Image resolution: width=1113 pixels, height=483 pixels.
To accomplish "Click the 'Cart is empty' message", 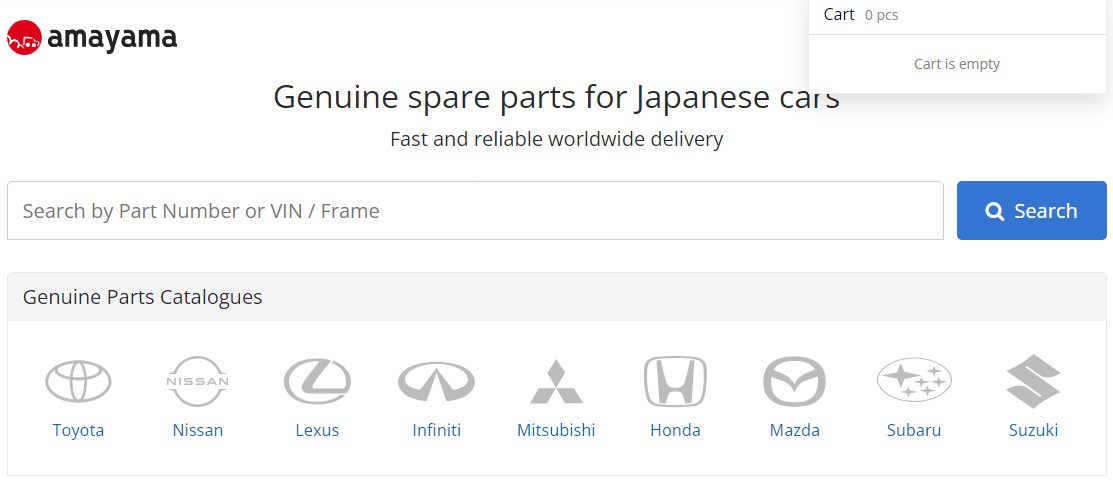I will (x=957, y=64).
